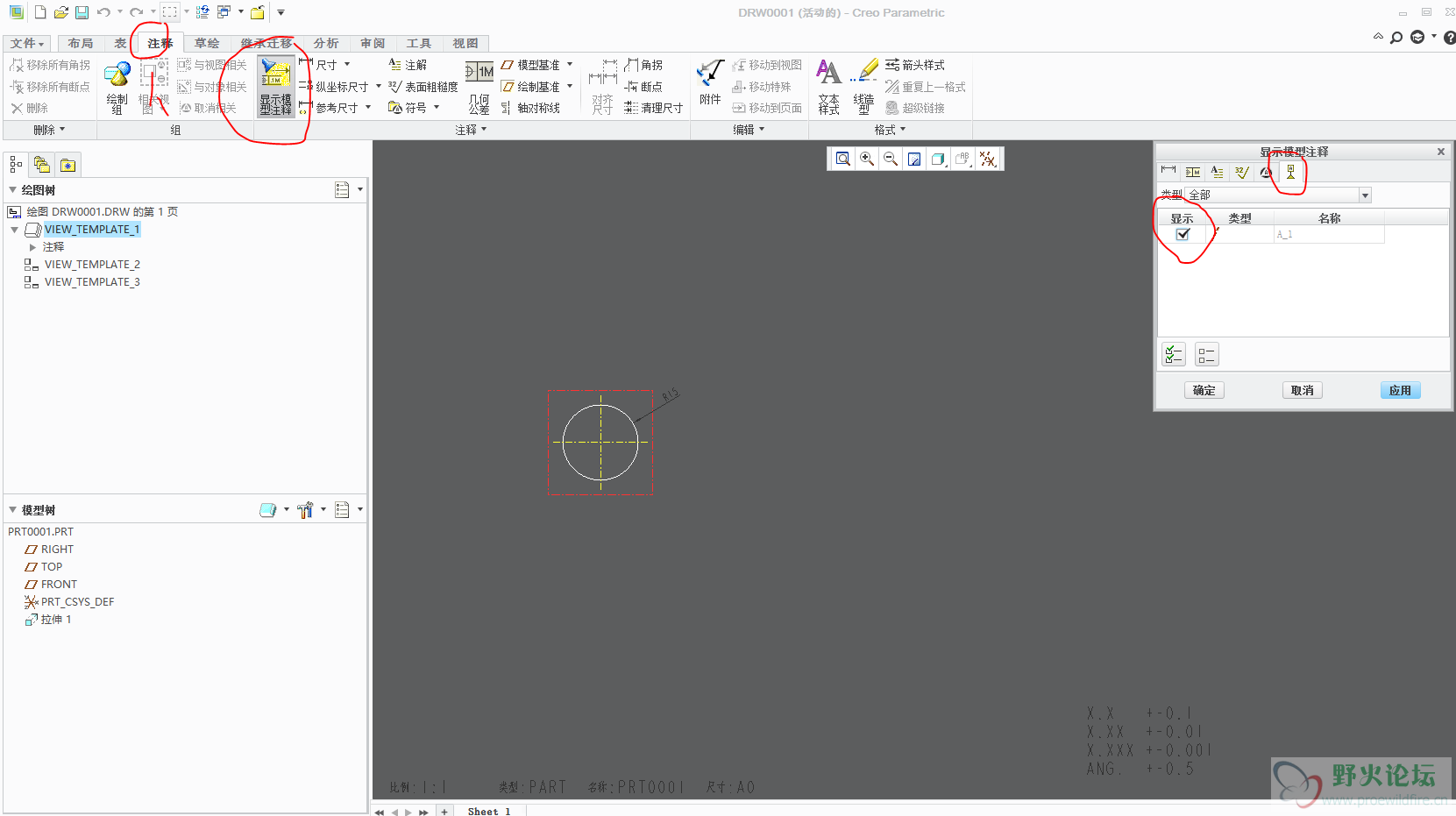Image resolution: width=1456 pixels, height=816 pixels.
Task: Switch to the notes tab in dialog
Action: click(x=1217, y=172)
